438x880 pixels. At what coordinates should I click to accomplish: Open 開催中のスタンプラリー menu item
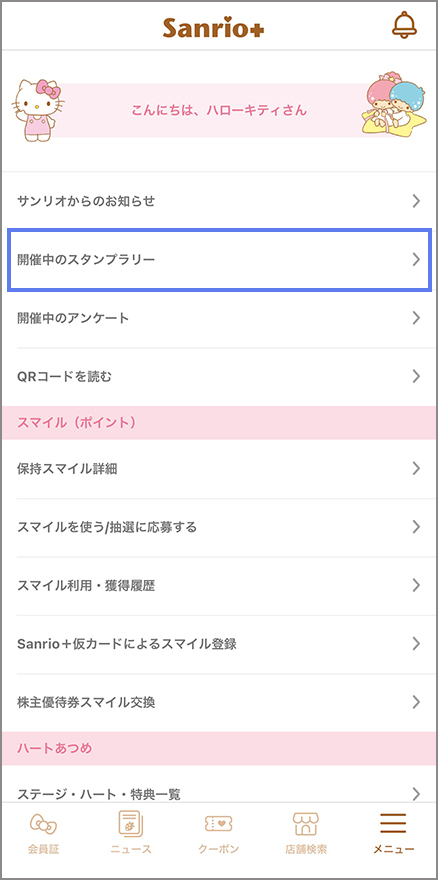tap(219, 259)
